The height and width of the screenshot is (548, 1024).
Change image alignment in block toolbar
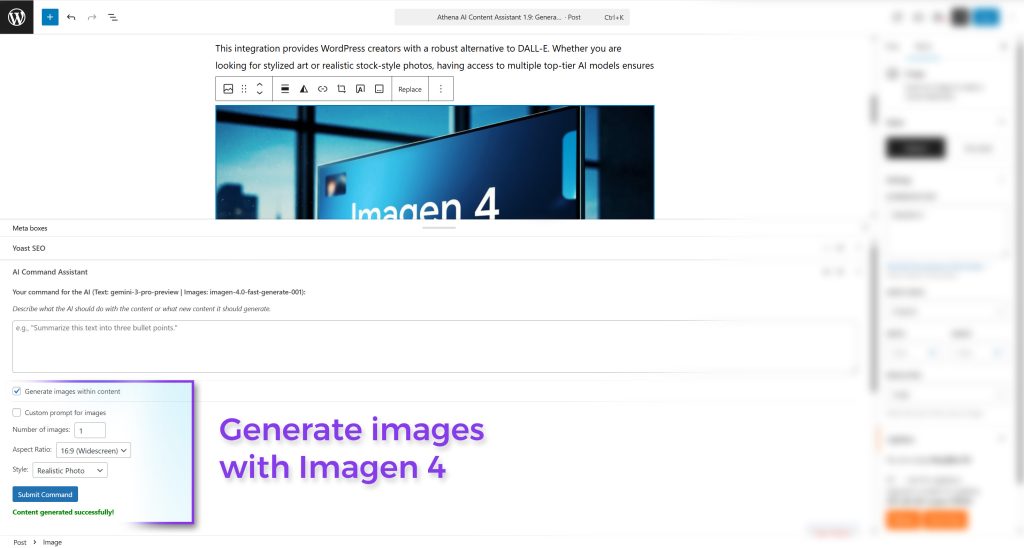pos(285,89)
